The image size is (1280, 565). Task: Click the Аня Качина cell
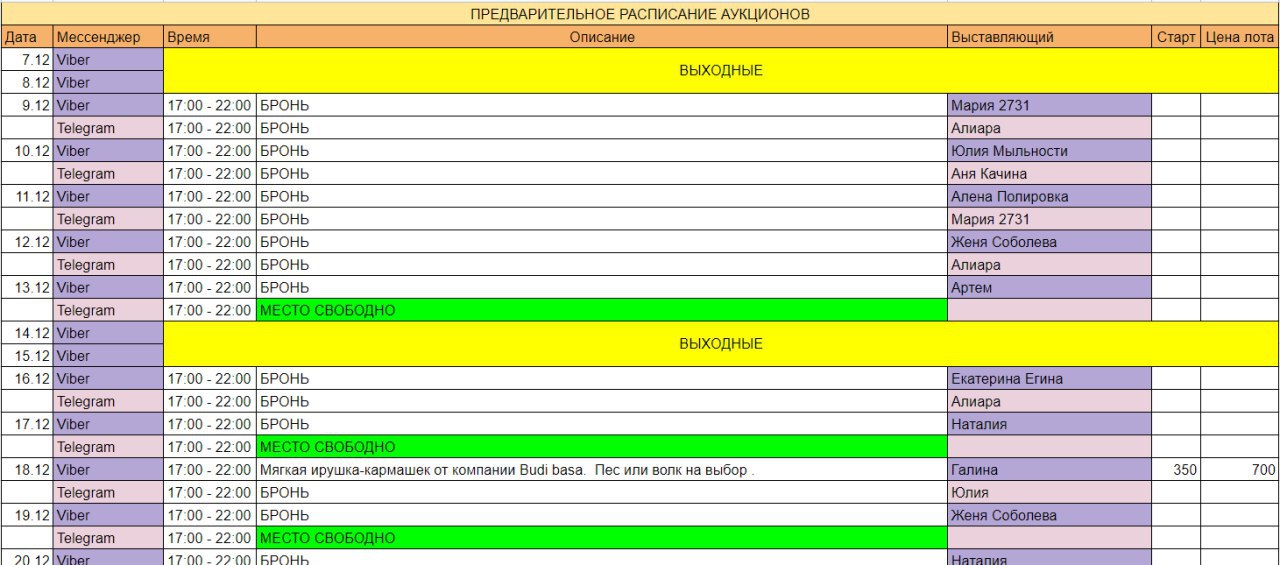coord(1050,174)
